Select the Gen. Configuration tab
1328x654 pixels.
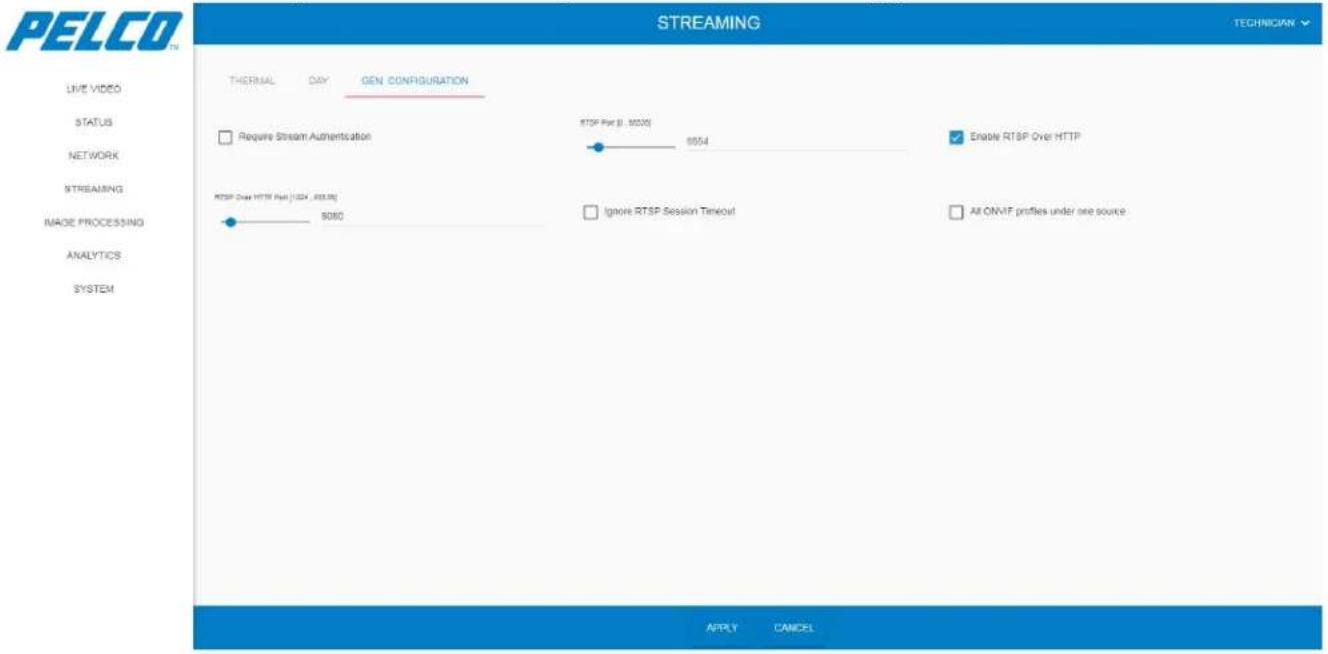[414, 81]
